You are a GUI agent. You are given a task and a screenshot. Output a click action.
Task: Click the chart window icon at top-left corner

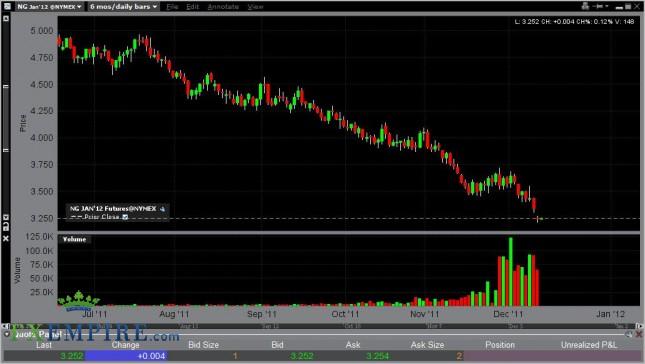click(x=7, y=6)
